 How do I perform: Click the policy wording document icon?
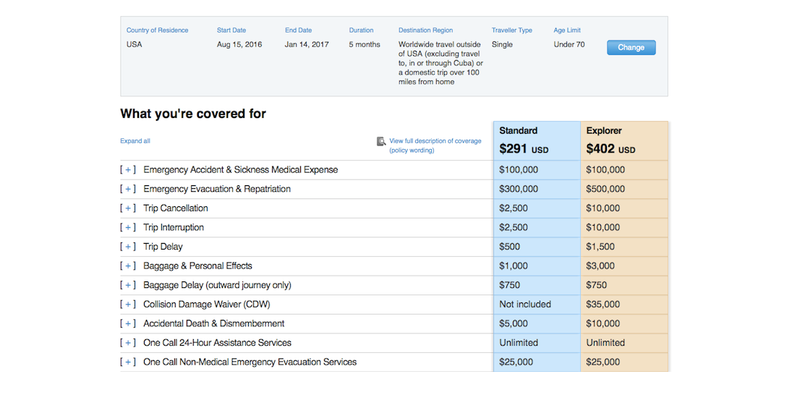[381, 141]
